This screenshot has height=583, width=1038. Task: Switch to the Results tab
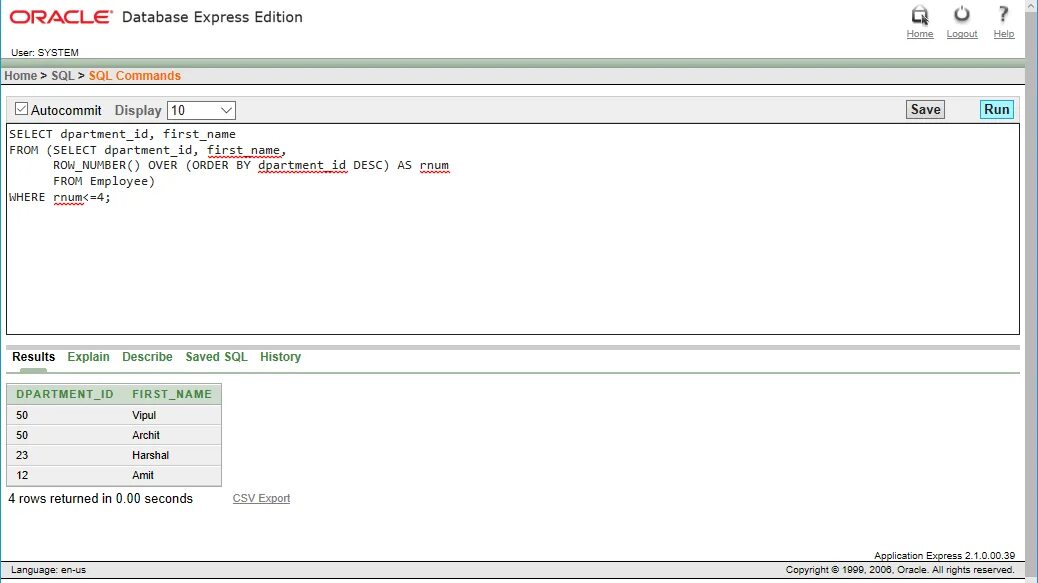(34, 357)
